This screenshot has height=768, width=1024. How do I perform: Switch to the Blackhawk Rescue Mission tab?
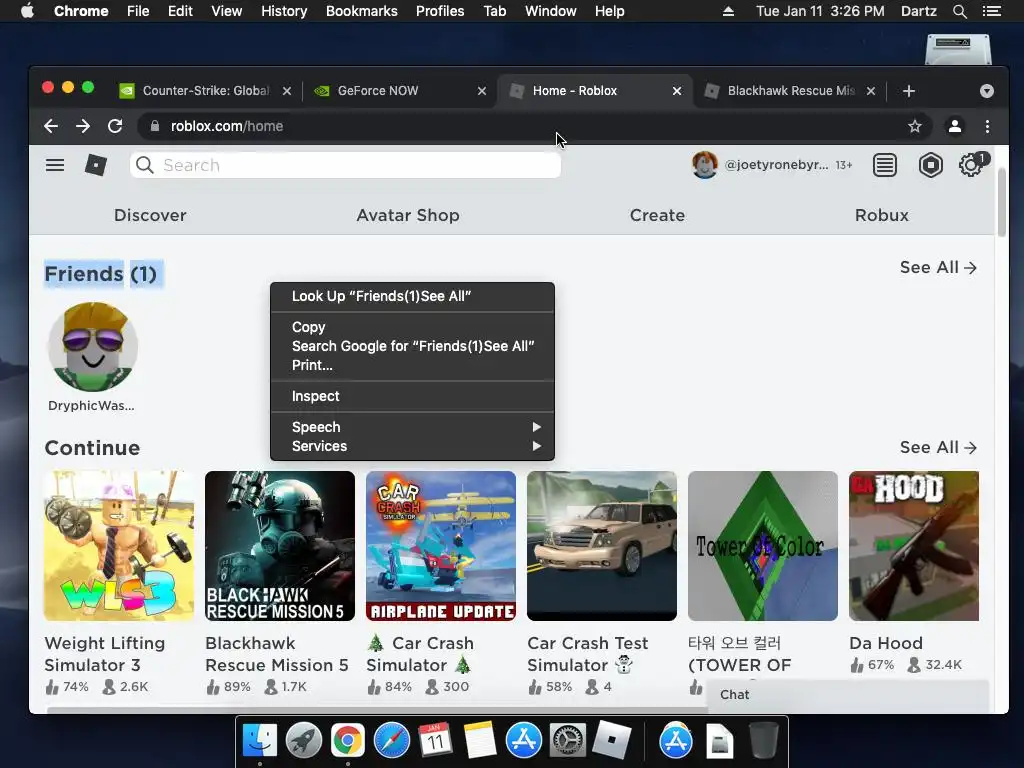click(792, 91)
